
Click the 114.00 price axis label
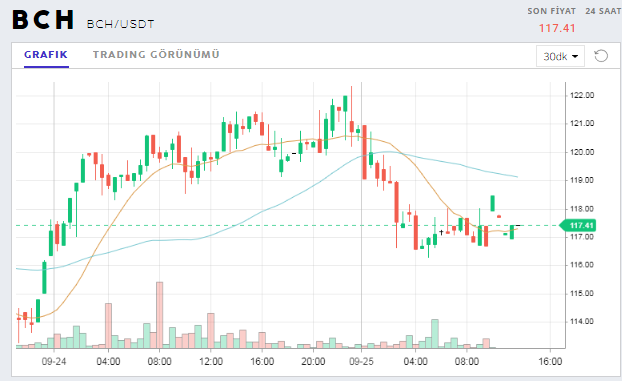[x=582, y=321]
